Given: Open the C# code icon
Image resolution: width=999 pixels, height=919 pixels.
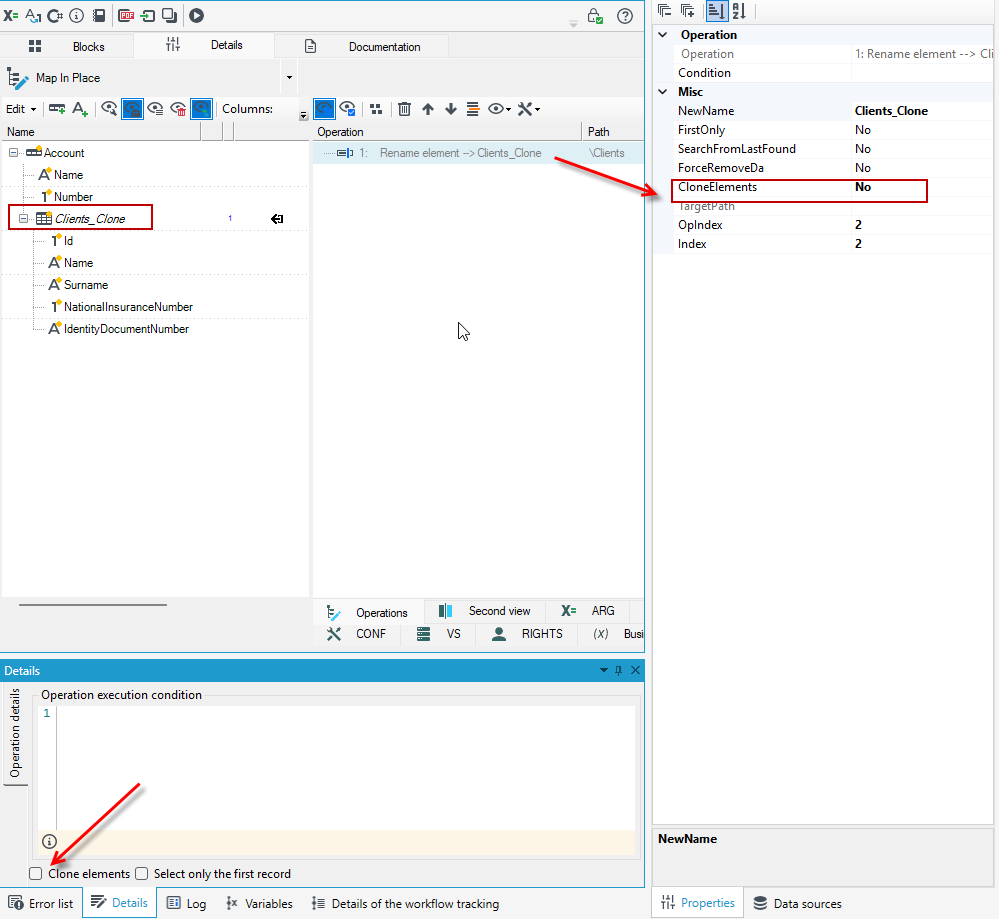Looking at the screenshot, I should 55,15.
